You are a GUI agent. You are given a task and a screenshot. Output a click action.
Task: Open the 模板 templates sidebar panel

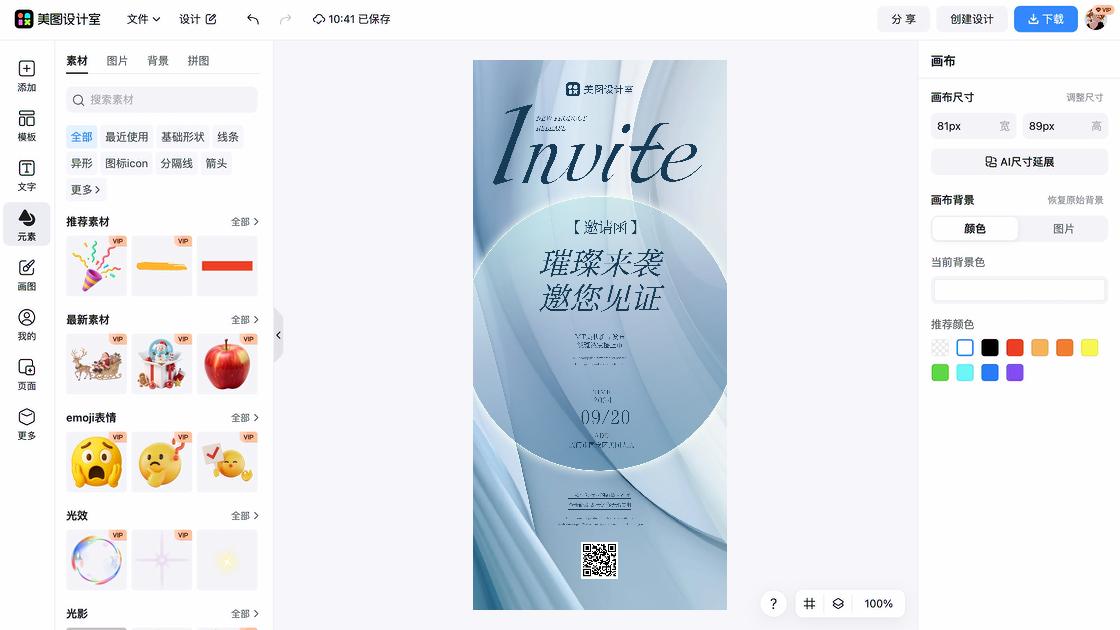[26, 126]
